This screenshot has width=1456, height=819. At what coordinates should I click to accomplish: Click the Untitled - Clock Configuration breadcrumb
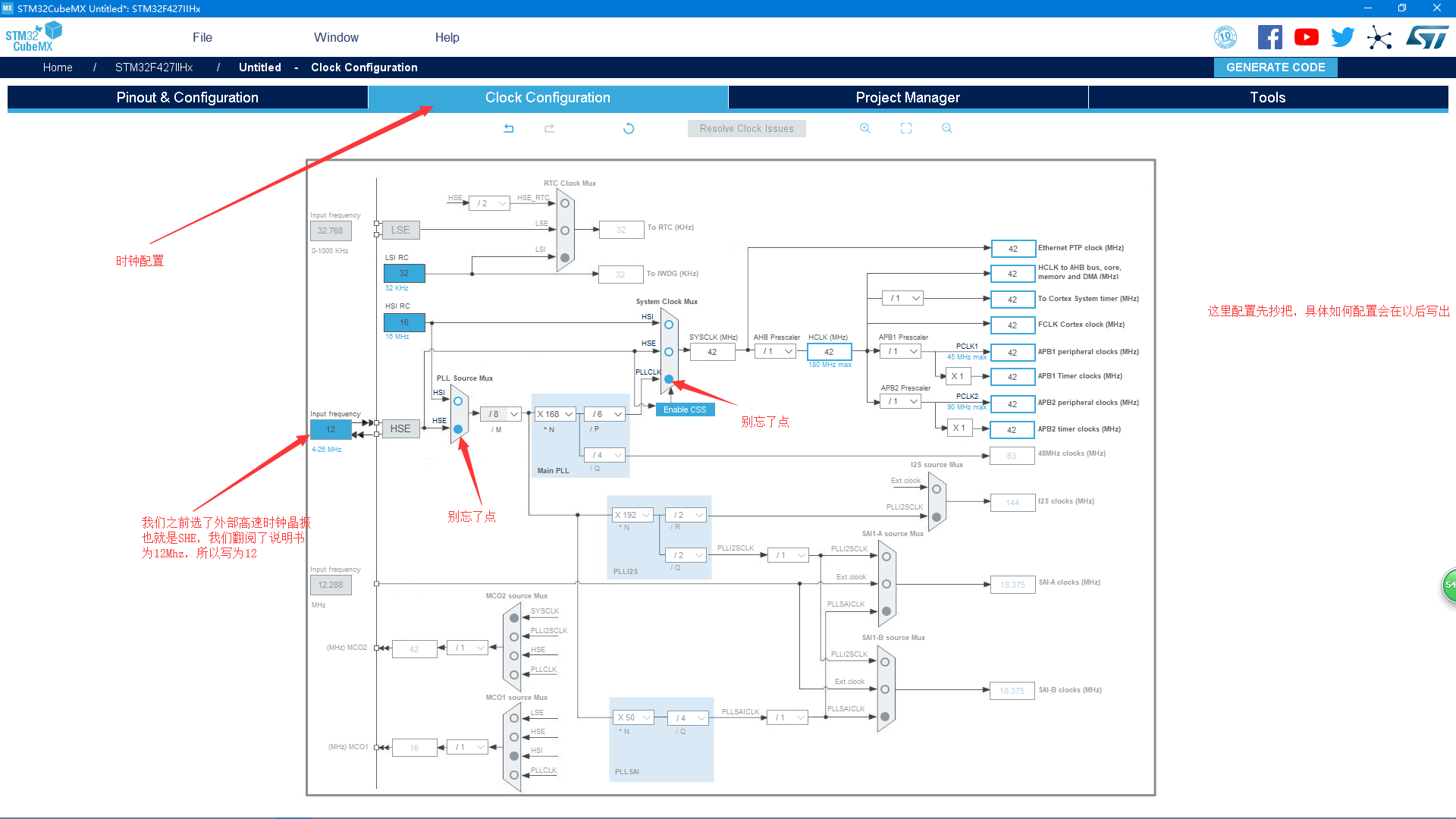tap(328, 67)
